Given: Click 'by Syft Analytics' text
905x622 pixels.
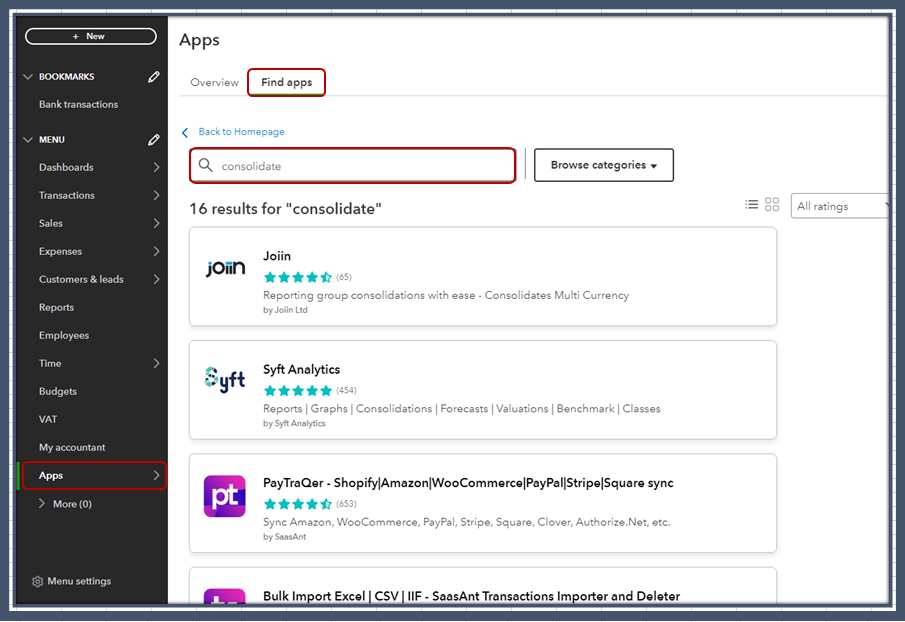Looking at the screenshot, I should click(294, 424).
